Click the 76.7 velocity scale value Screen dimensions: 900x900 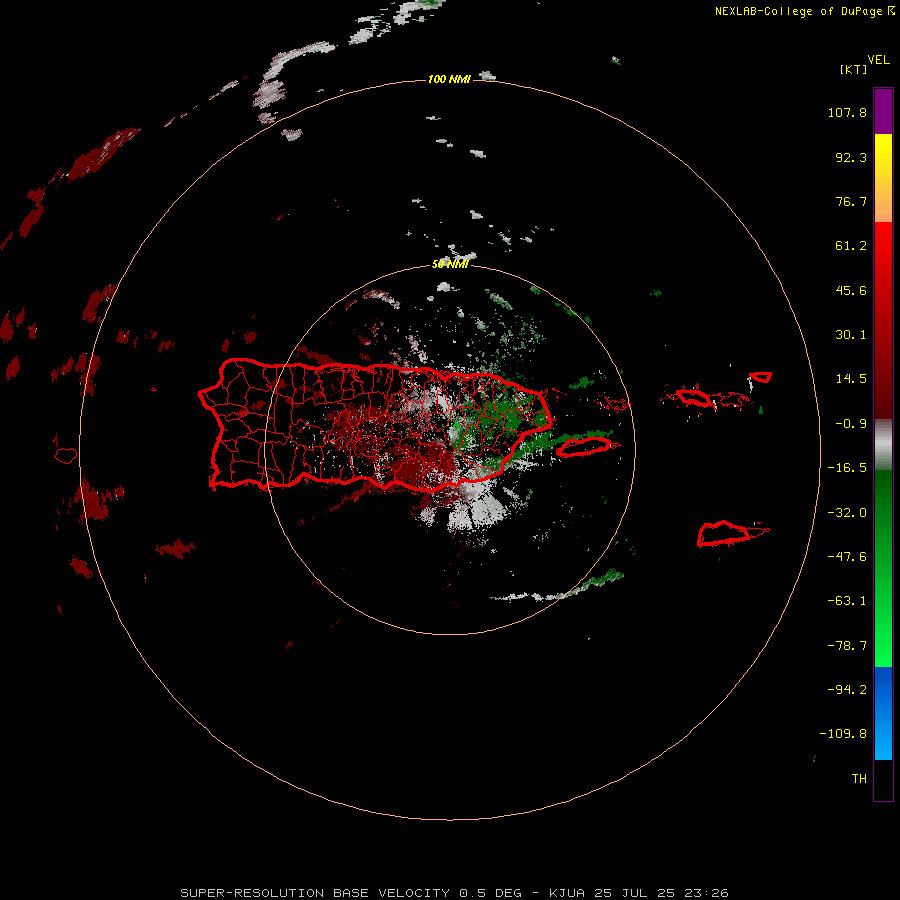851,201
